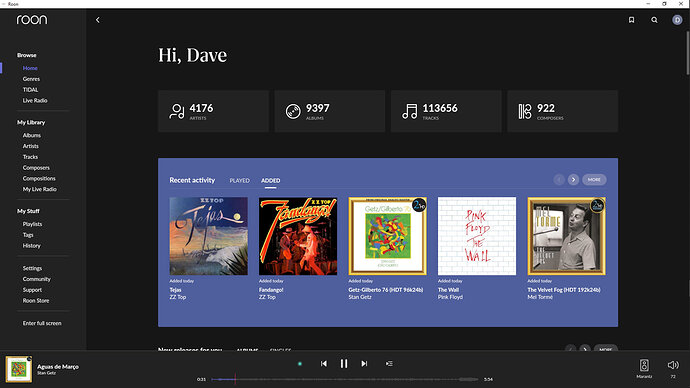This screenshot has height=388, width=690.
Task: Open Playlists under My Stuff
Action: coord(33,224)
